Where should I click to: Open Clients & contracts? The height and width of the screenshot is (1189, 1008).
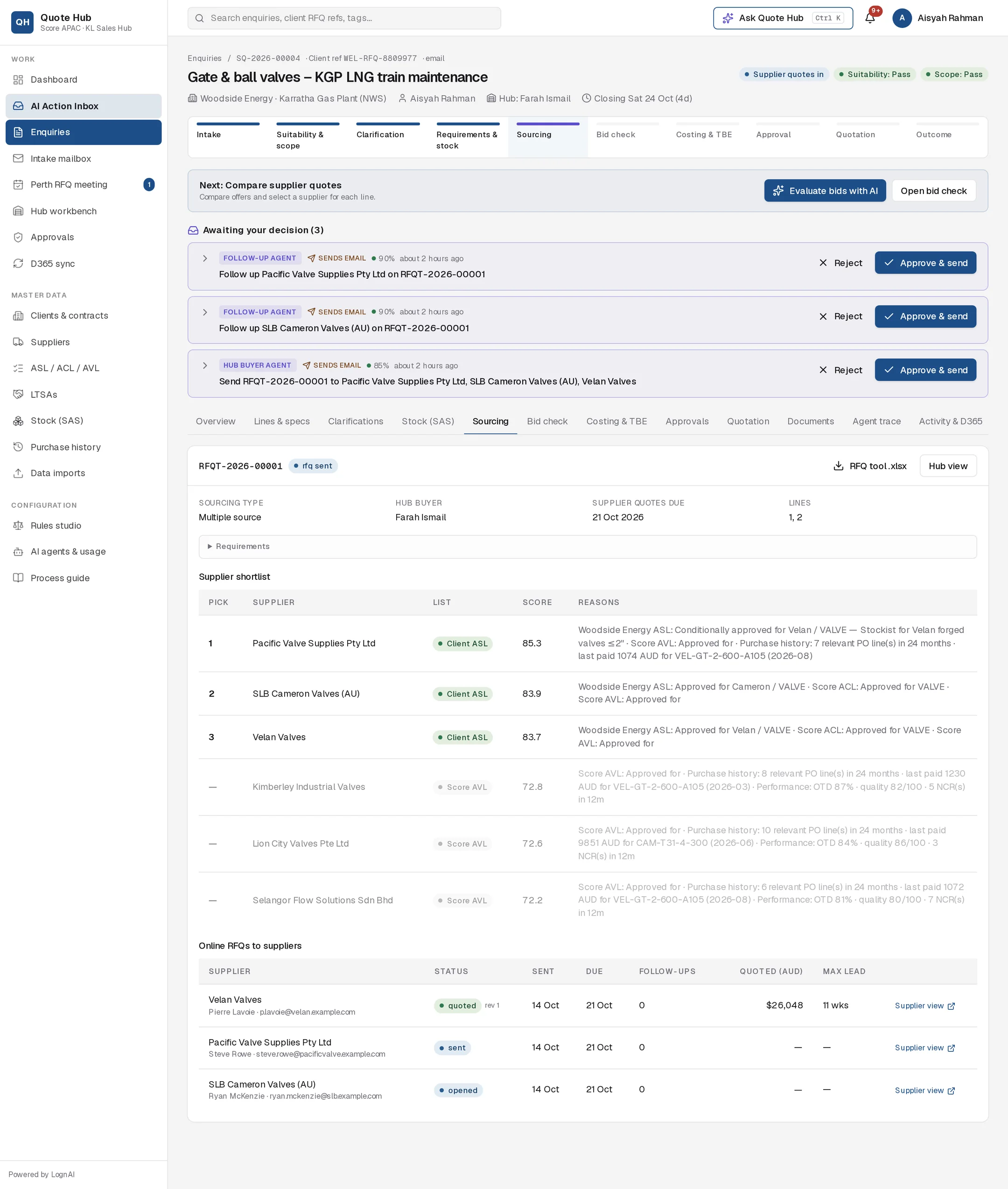84,316
